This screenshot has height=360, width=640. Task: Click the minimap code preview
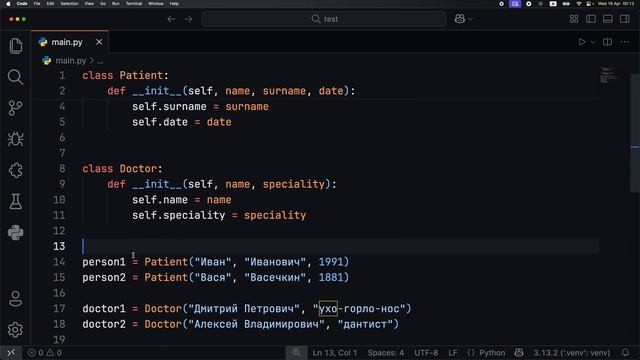[608, 75]
